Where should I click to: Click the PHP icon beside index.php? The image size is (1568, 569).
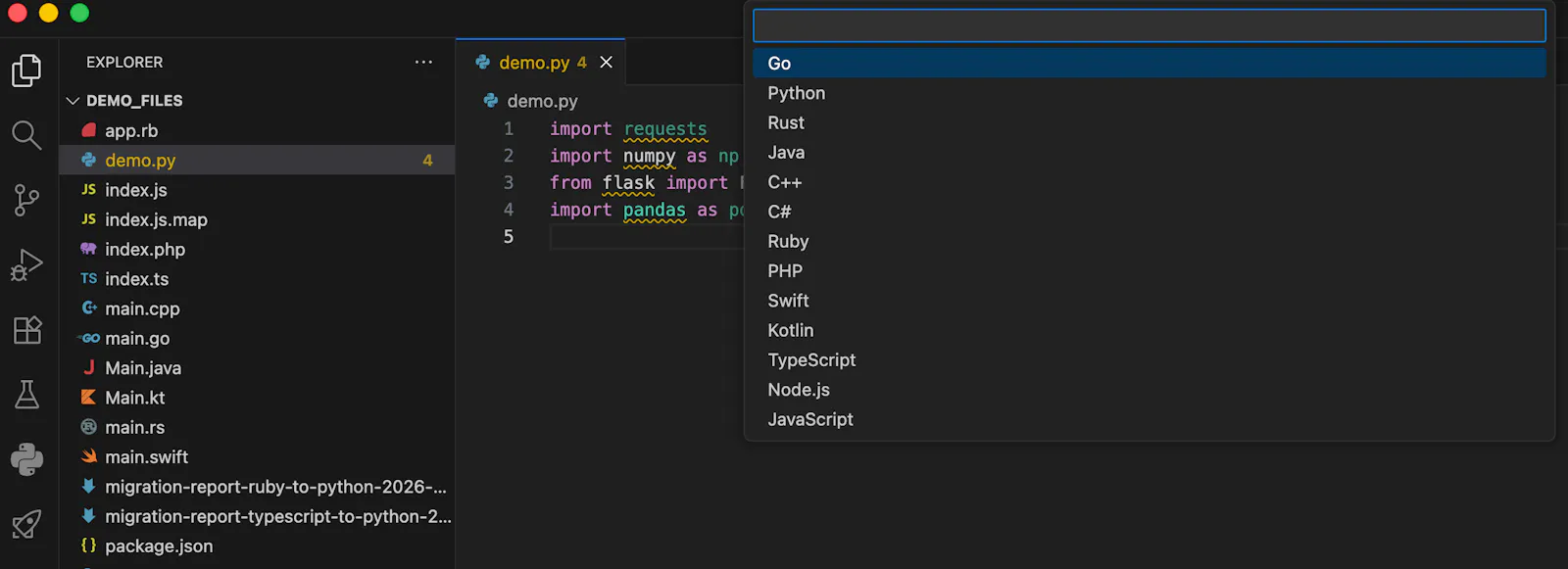(x=89, y=249)
